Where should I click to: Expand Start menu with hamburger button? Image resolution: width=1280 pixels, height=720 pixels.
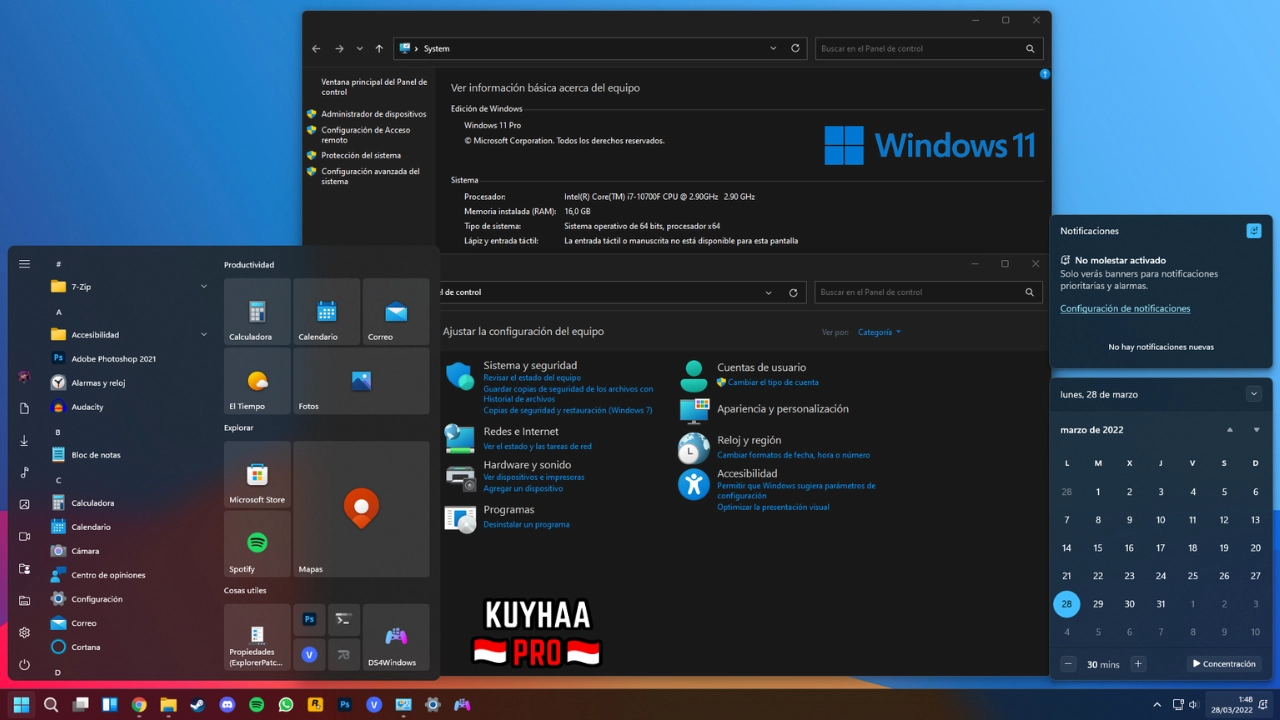click(x=24, y=264)
